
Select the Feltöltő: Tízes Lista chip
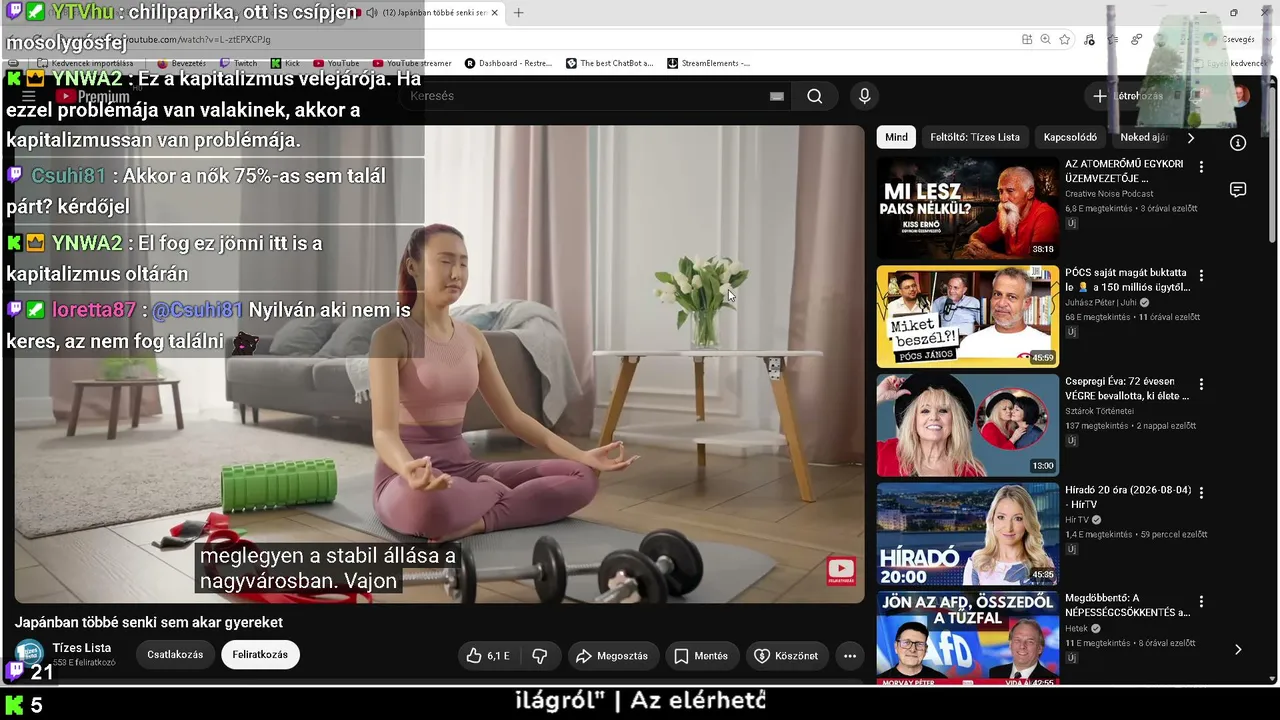pyautogui.click(x=975, y=137)
